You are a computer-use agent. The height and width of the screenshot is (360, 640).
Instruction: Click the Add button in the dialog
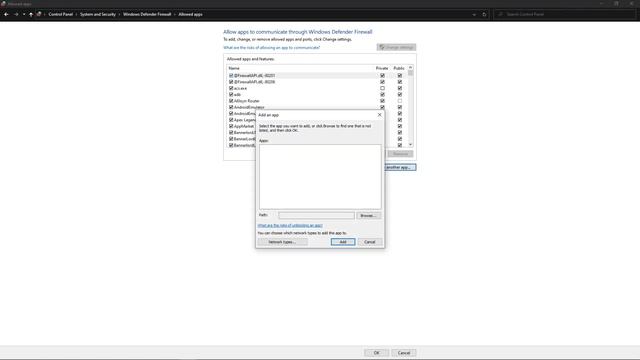click(x=343, y=242)
